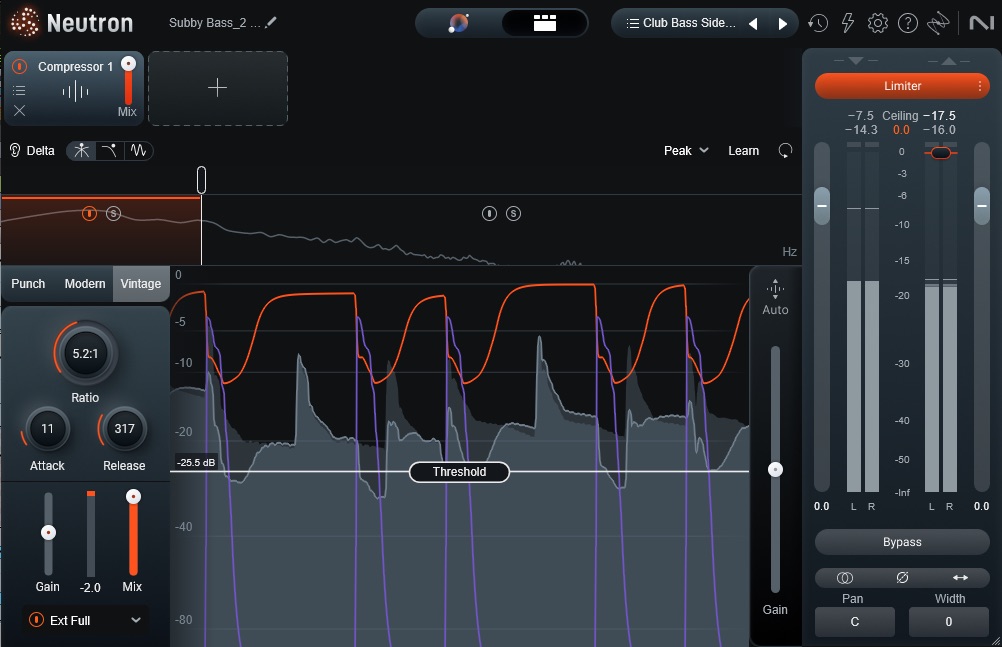The image size is (1002, 647).
Task: Toggle the Ext Full sidechain power
Action: click(x=36, y=620)
